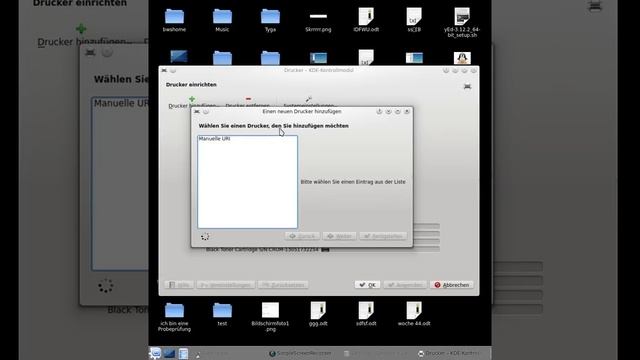Screen dimensions: 640x360
Task: Open the test folder
Action: tap(222, 313)
